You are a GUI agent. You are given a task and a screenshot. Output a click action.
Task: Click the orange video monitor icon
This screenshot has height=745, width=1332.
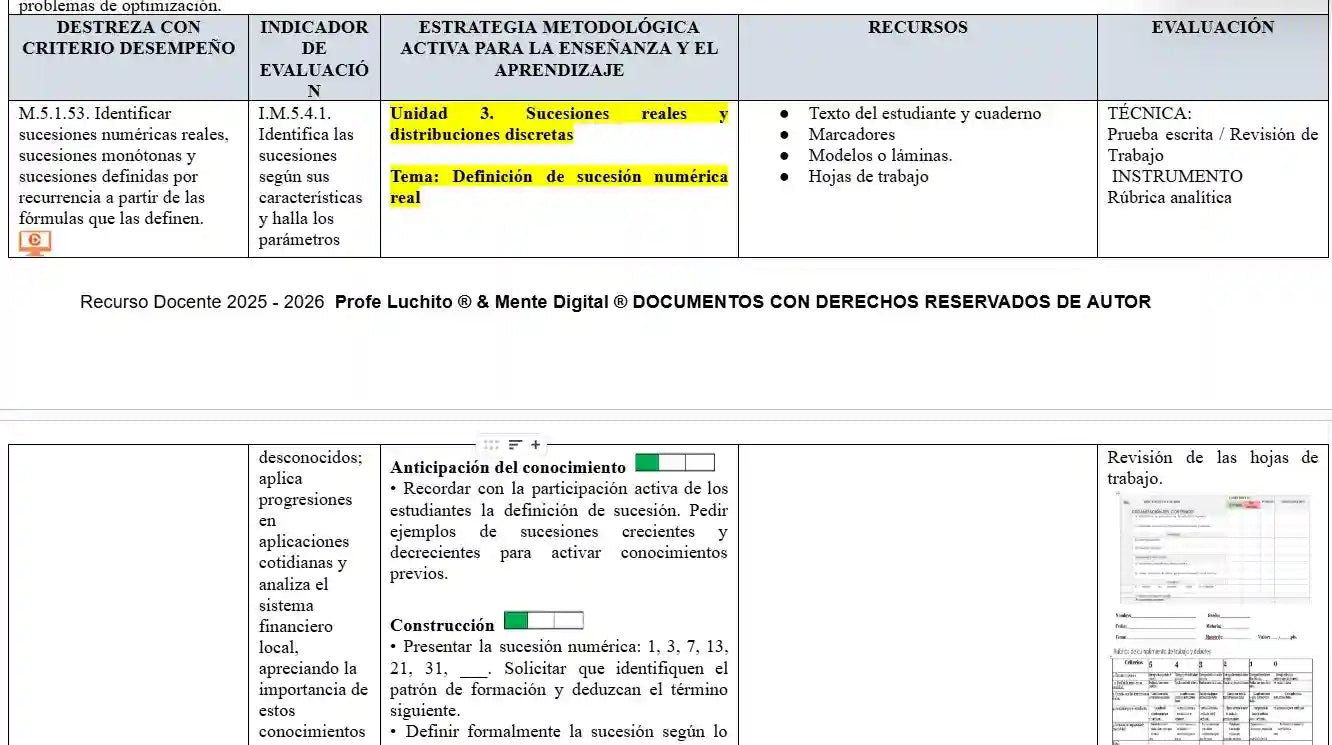coord(35,242)
